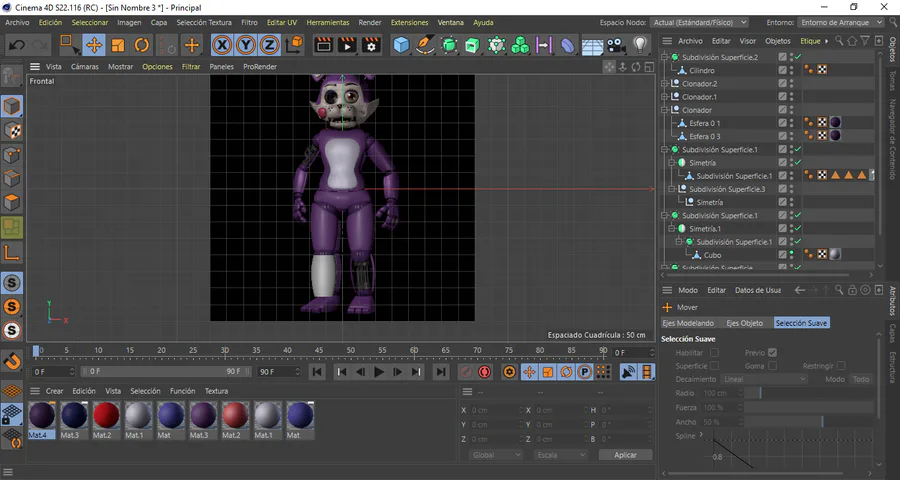Open the Herramientas menu
Viewport: 900px width, 480px height.
[328, 22]
